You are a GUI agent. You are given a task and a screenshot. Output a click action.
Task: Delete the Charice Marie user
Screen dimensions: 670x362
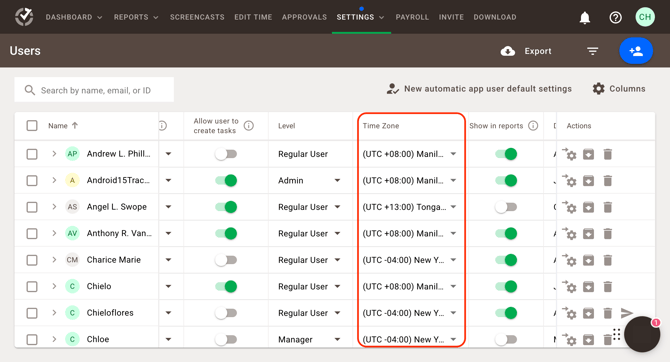click(x=608, y=260)
